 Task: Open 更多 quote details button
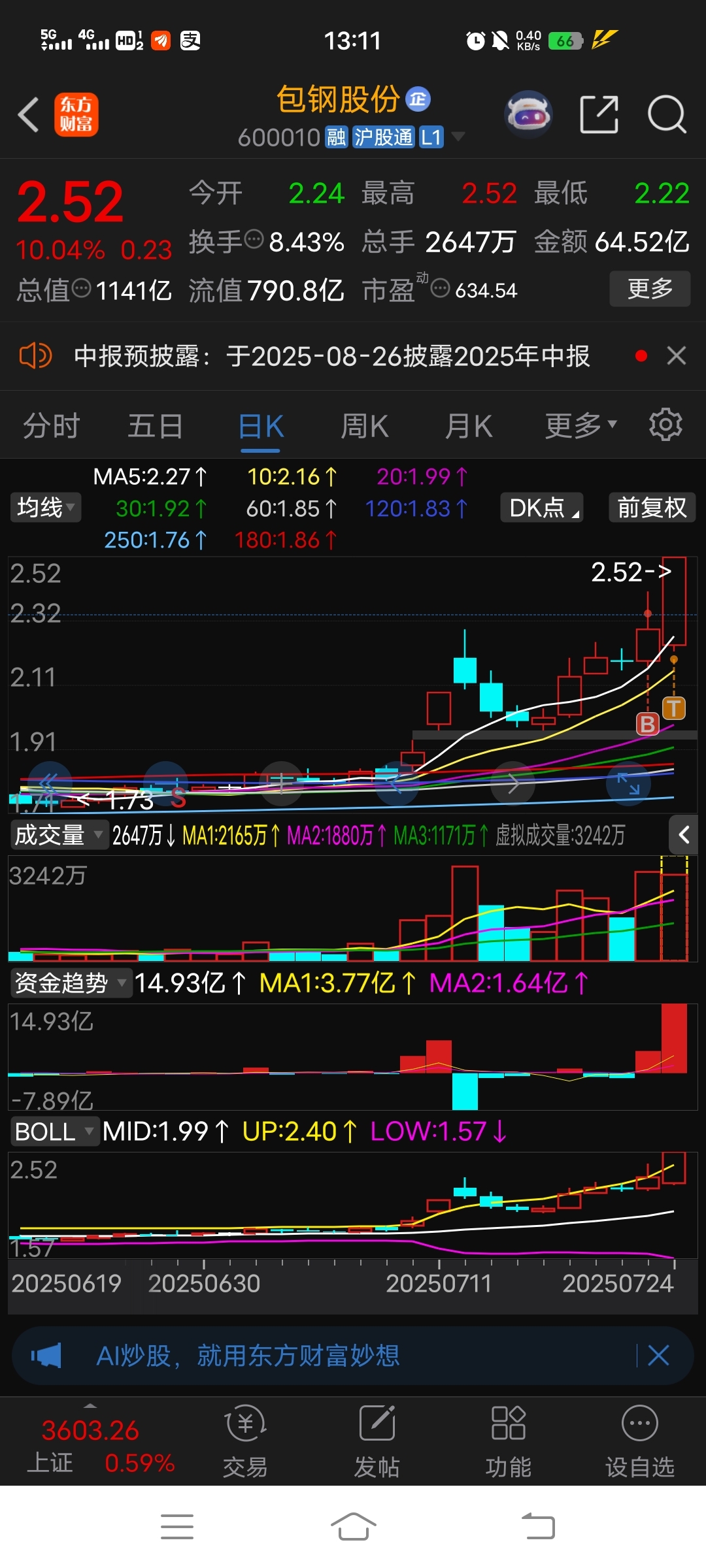650,288
